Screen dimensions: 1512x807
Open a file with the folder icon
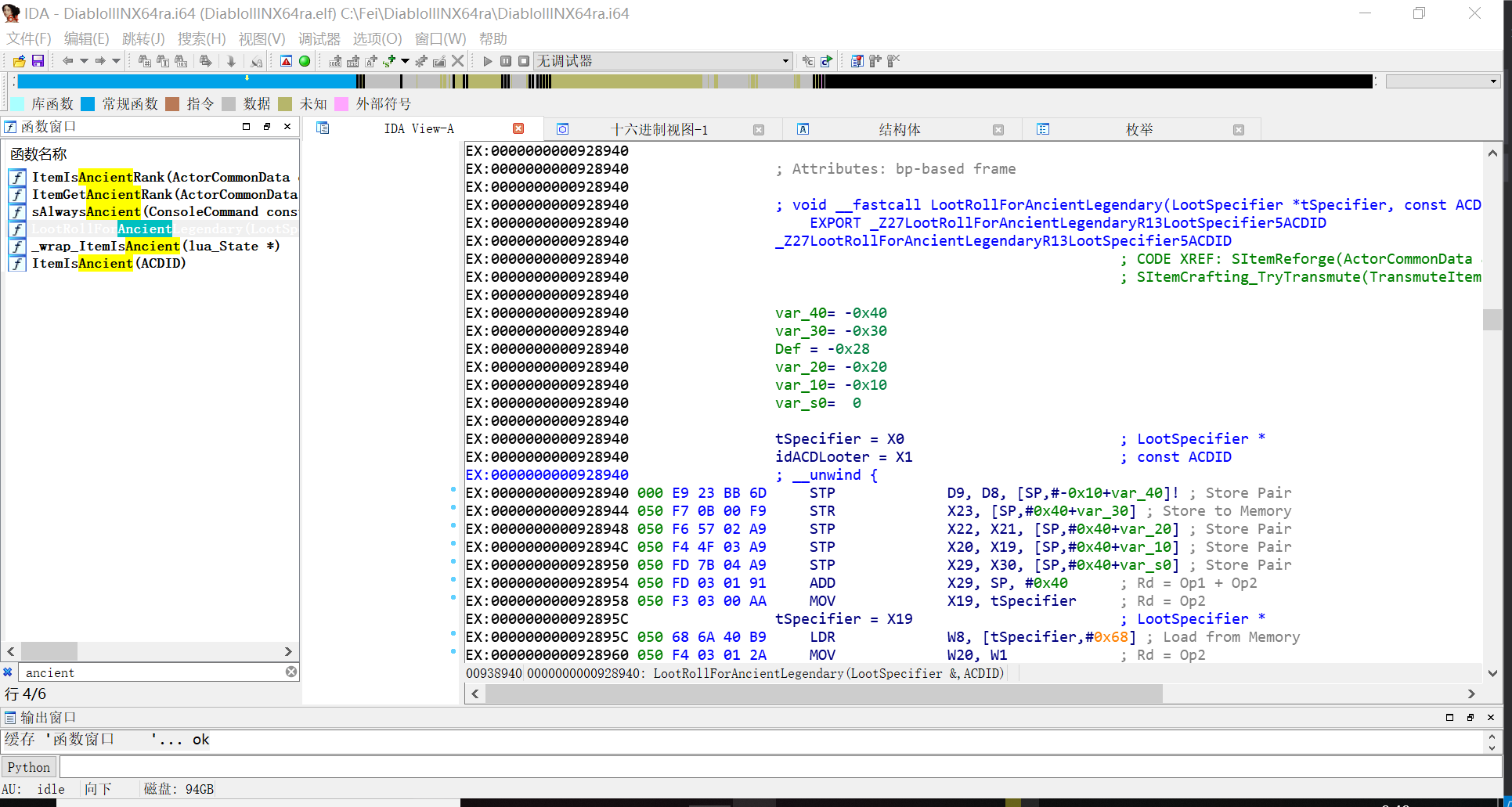click(x=20, y=61)
